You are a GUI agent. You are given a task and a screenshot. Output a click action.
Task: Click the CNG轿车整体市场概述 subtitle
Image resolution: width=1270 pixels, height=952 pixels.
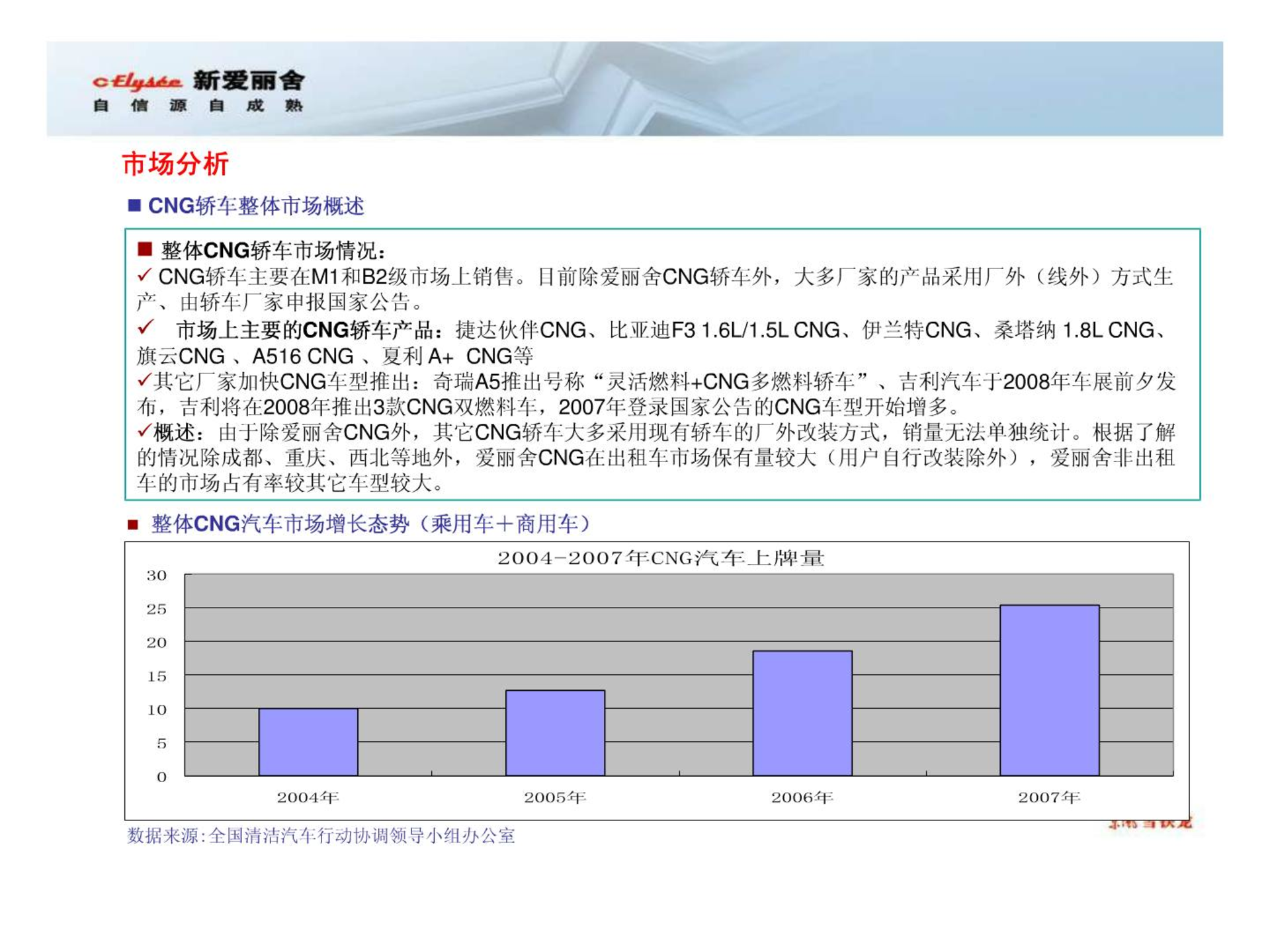click(256, 206)
